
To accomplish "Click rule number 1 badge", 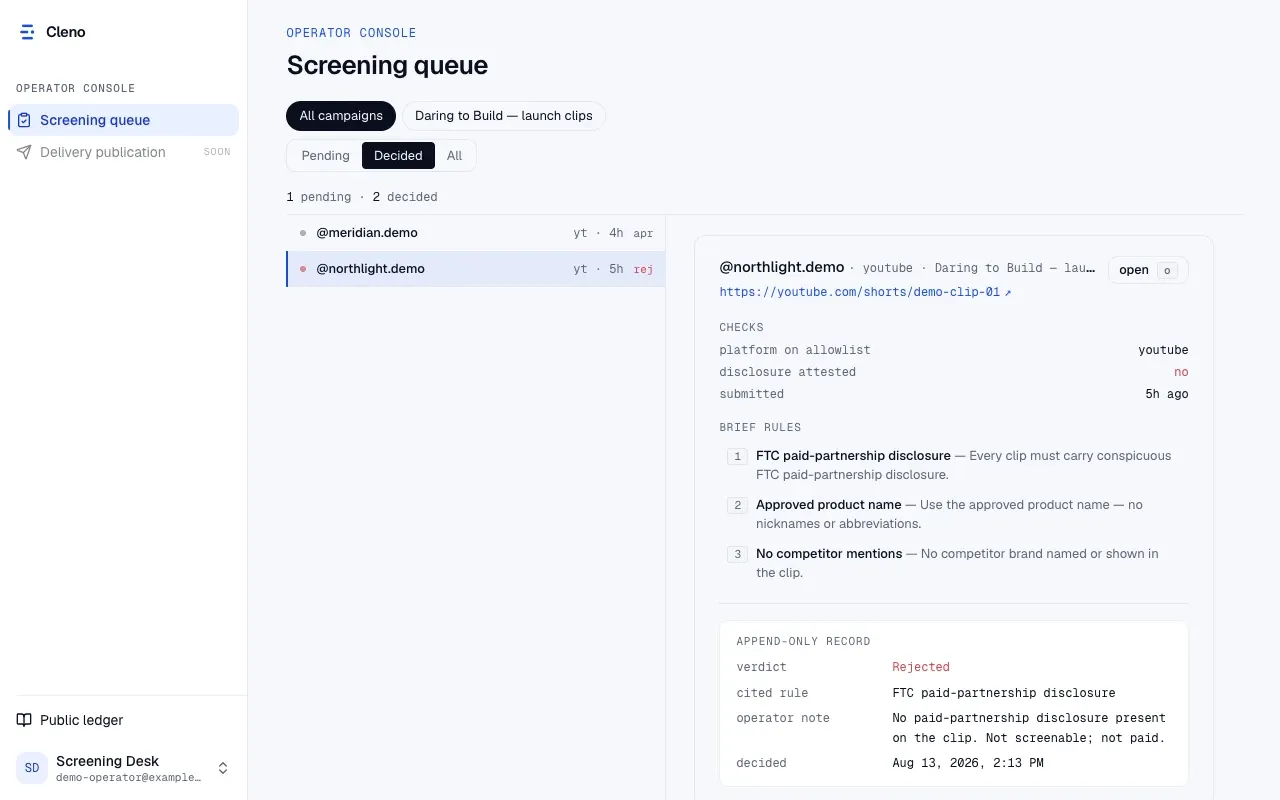I will (738, 456).
